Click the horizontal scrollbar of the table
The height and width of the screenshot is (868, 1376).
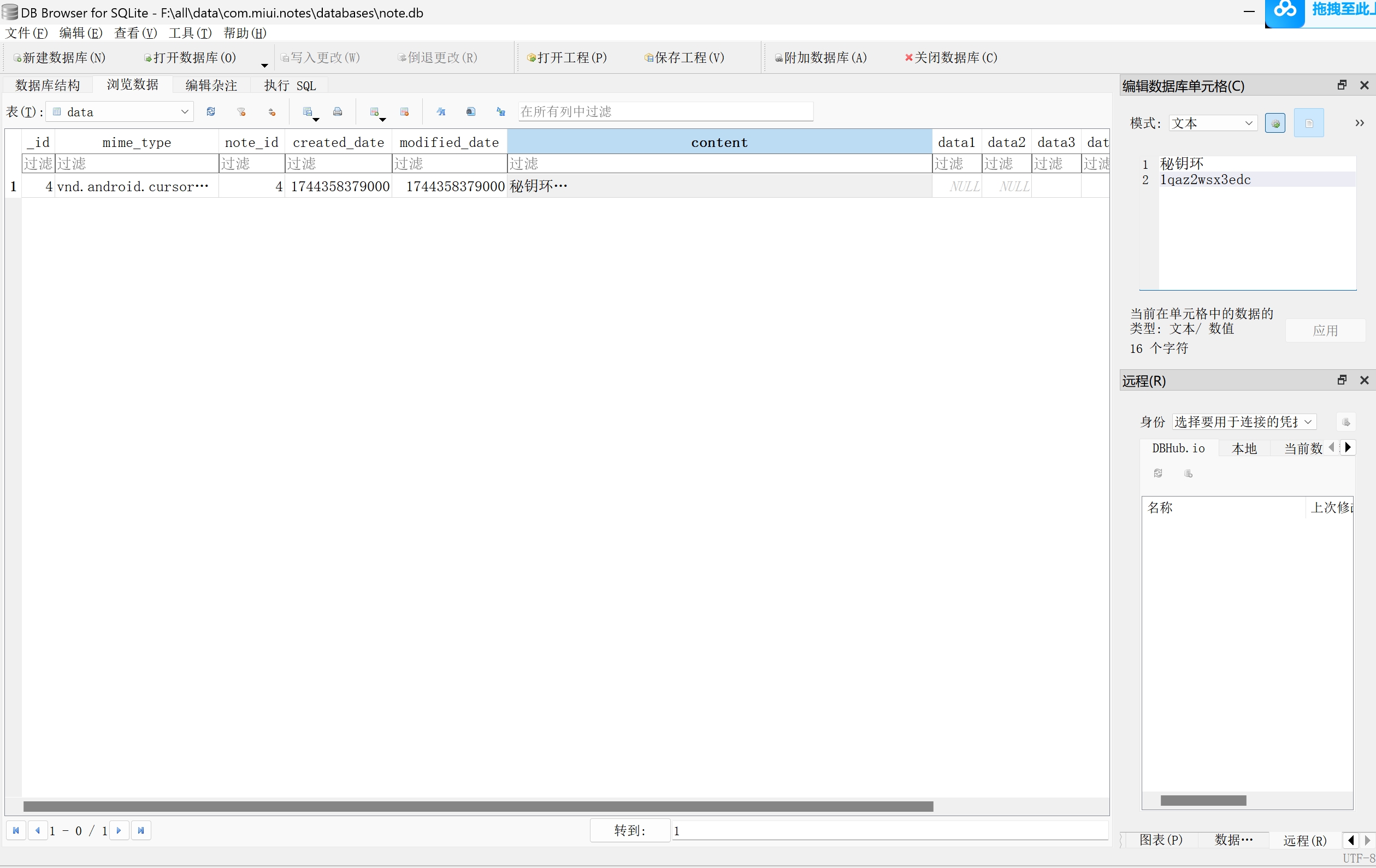(x=478, y=806)
